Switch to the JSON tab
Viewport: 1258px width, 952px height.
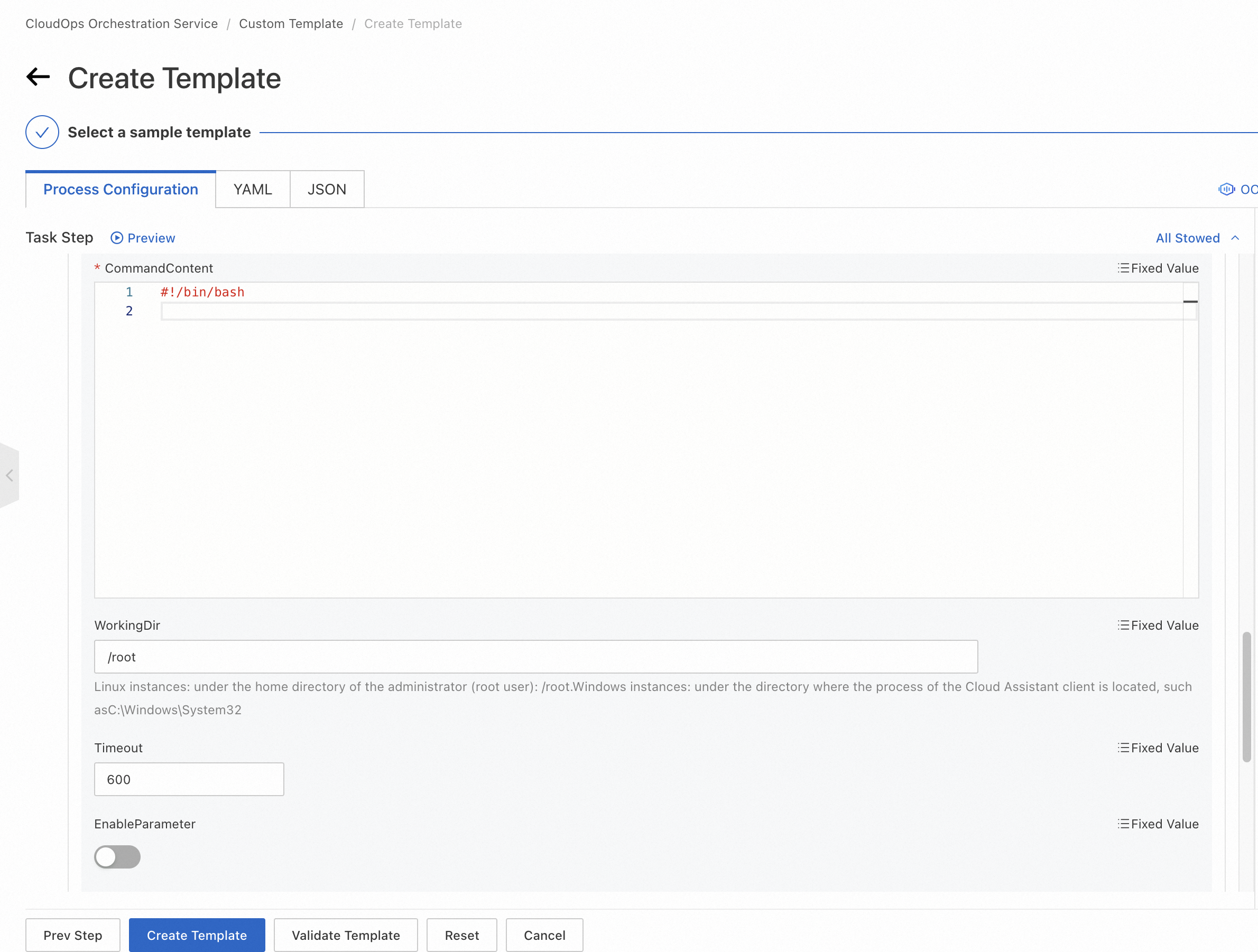coord(327,189)
